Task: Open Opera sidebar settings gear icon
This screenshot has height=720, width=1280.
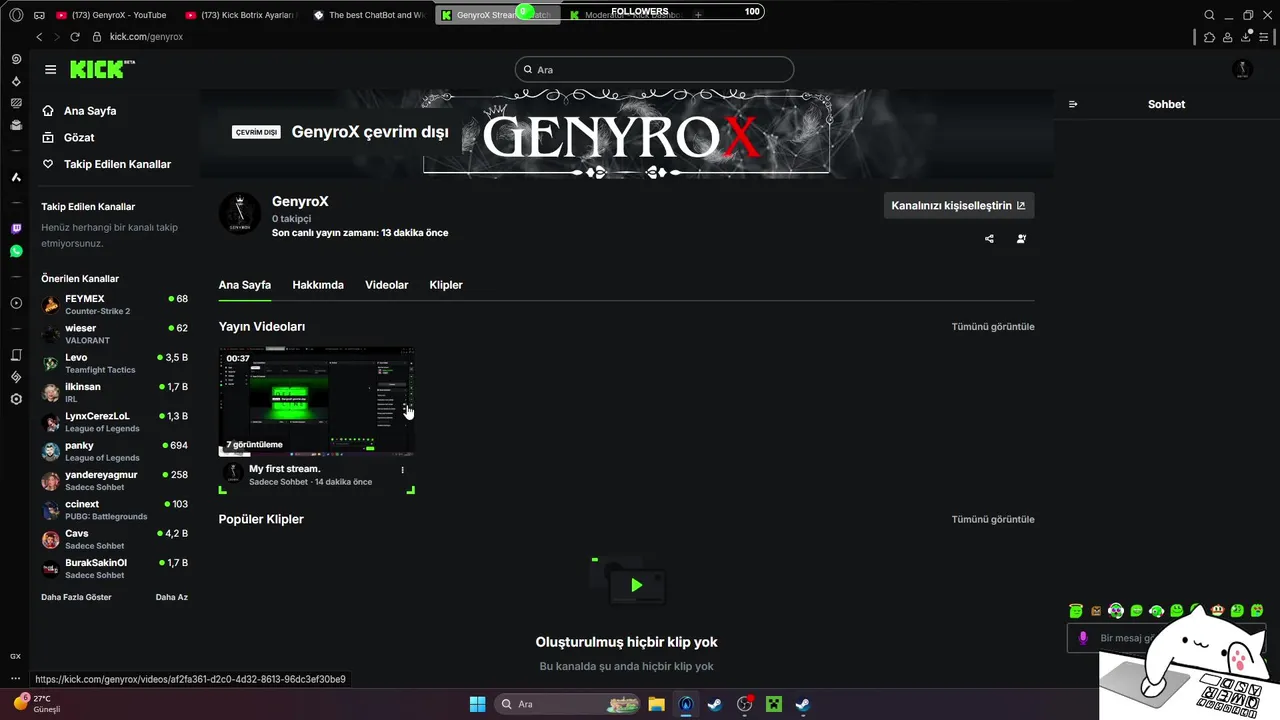Action: coord(16,399)
